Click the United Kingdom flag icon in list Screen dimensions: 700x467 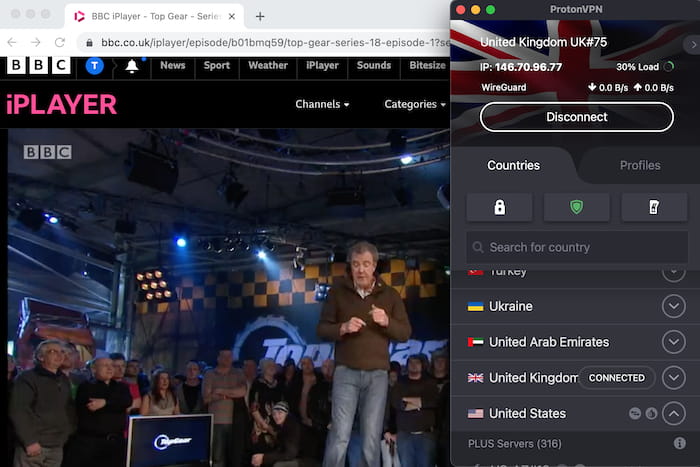coord(475,378)
